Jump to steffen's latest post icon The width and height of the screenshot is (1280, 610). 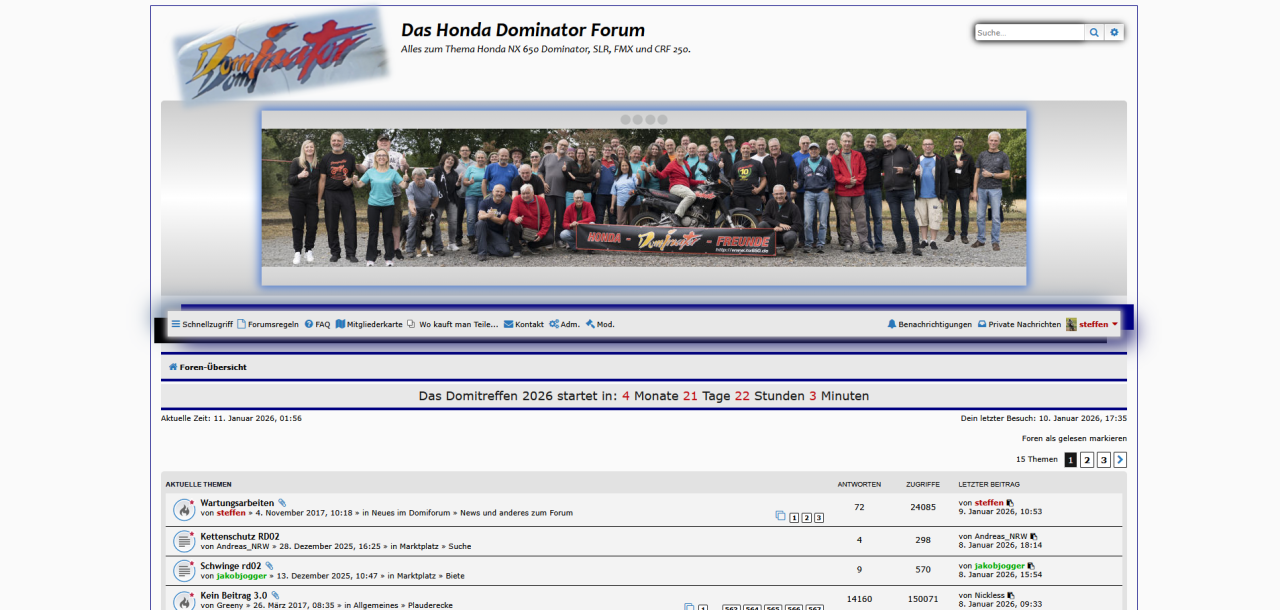(x=1010, y=503)
